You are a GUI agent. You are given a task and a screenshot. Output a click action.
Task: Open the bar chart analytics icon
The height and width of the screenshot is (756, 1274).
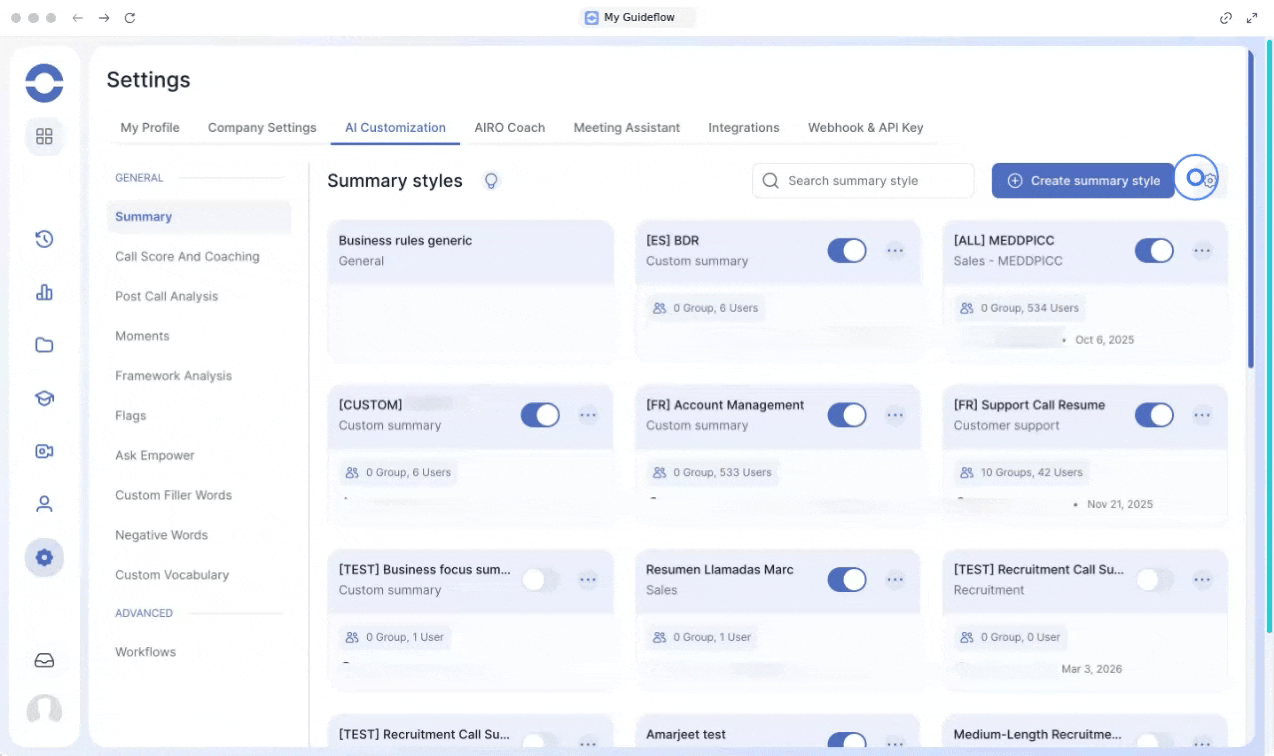[44, 292]
